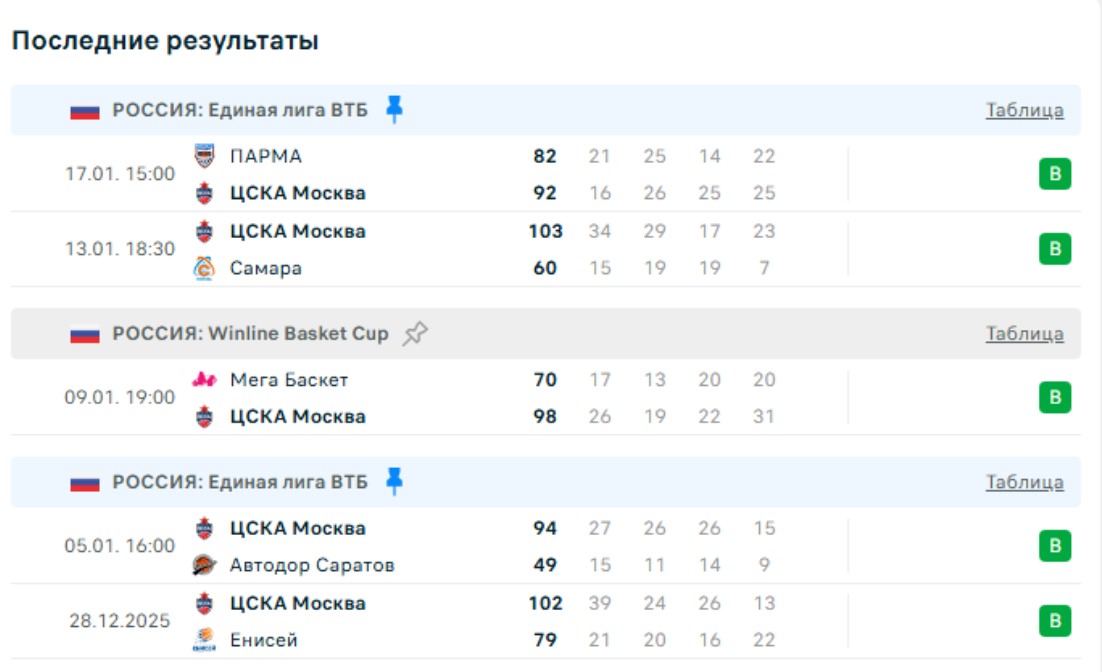
Task: Click the Автодор Саратов team logo
Action: click(204, 565)
